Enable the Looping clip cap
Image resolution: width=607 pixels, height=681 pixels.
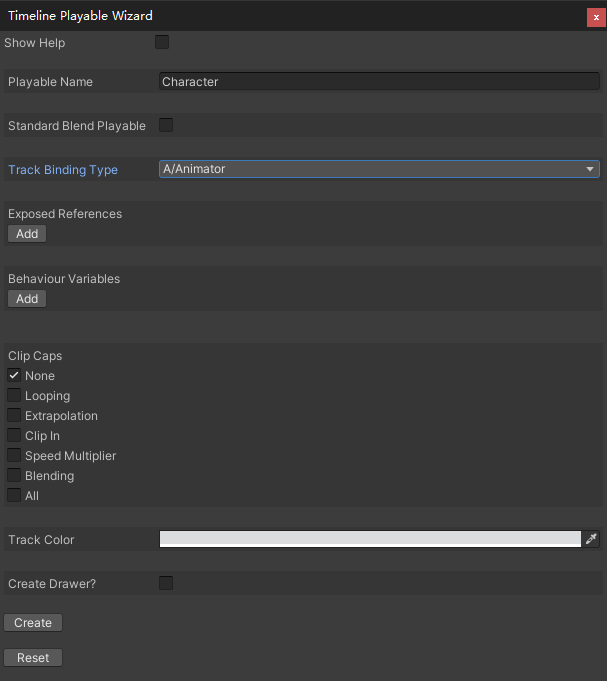coord(14,395)
